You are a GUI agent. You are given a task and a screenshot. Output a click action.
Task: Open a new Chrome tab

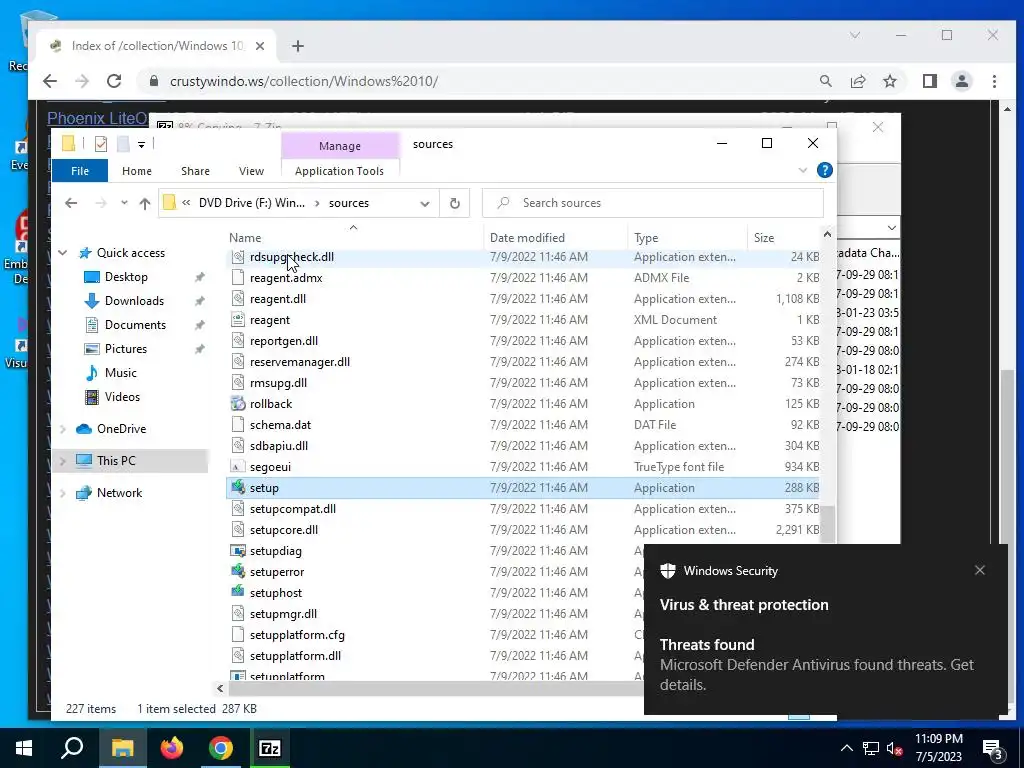coord(298,46)
